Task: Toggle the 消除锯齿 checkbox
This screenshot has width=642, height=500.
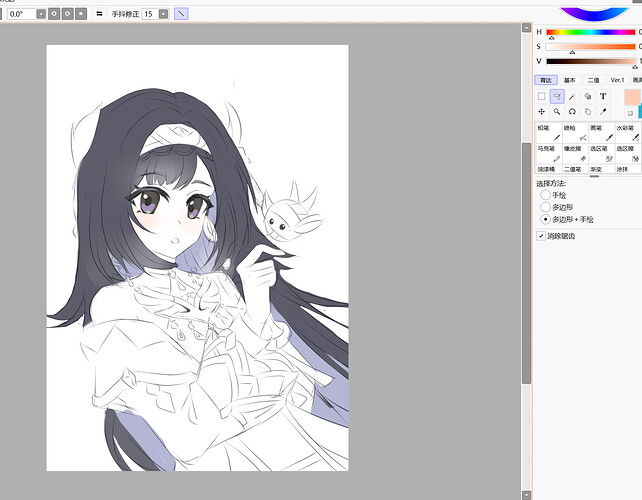Action: (542, 236)
